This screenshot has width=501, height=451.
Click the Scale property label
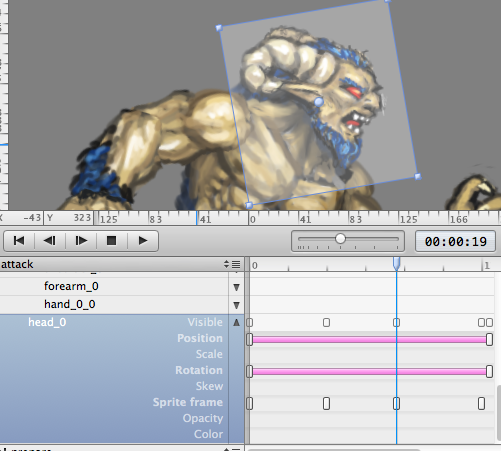pos(209,354)
